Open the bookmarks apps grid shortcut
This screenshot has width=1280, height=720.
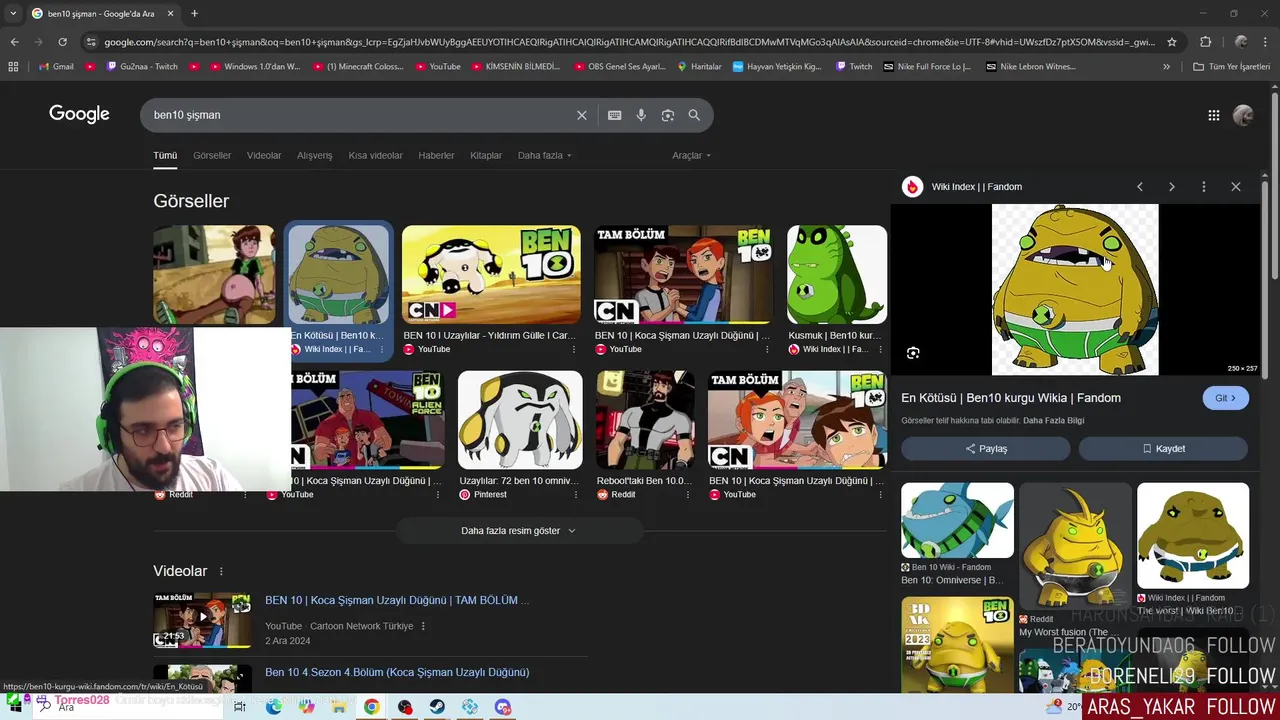13,67
